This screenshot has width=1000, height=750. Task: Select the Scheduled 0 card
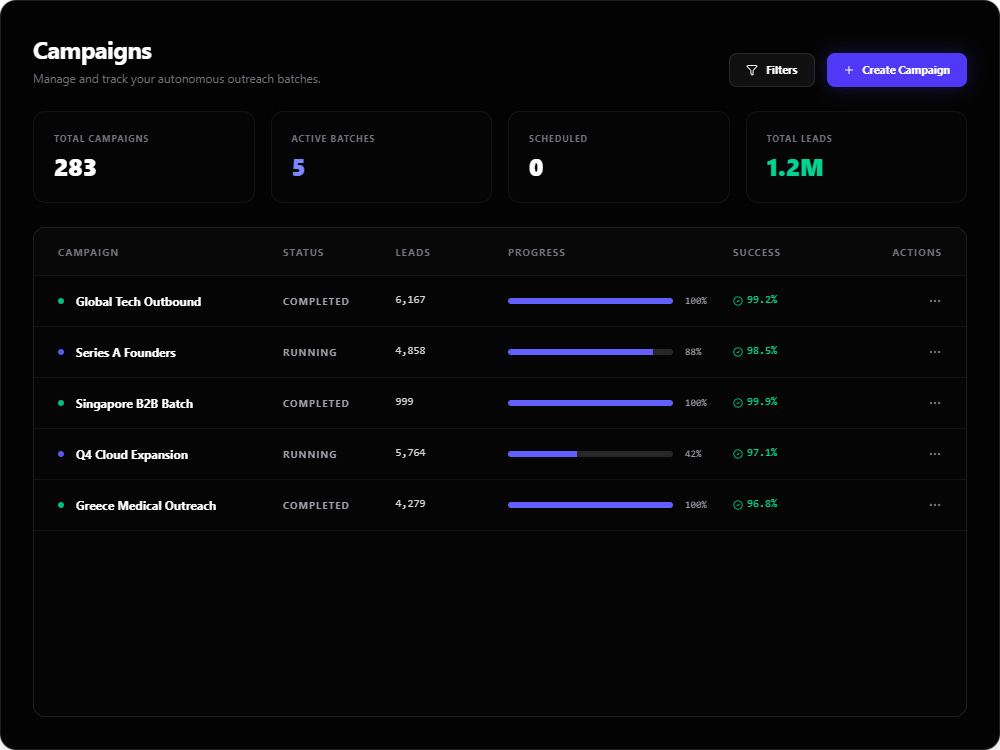[x=619, y=157]
